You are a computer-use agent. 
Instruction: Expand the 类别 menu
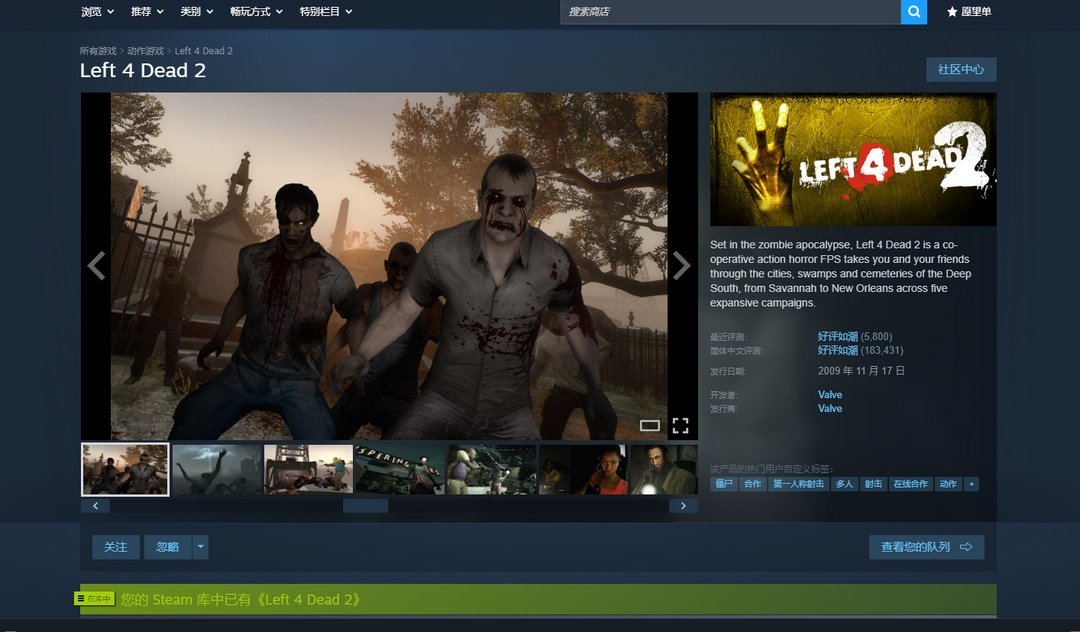click(x=196, y=12)
